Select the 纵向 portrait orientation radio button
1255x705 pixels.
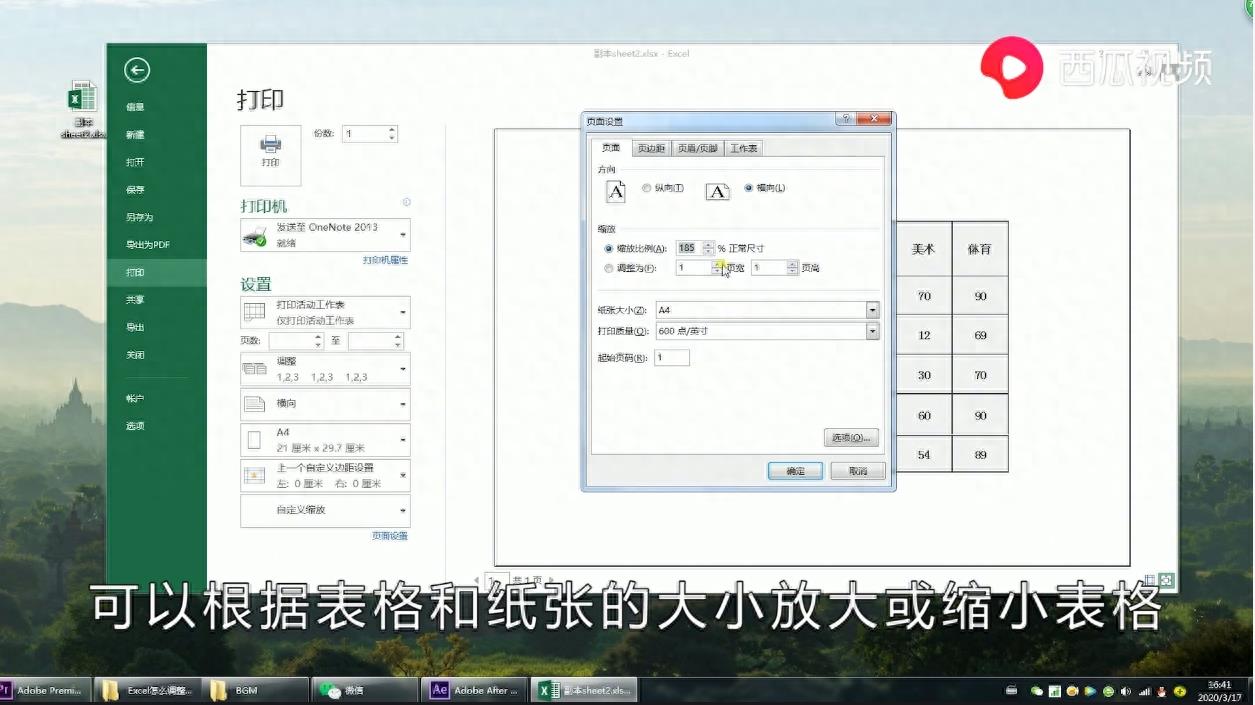pos(646,189)
